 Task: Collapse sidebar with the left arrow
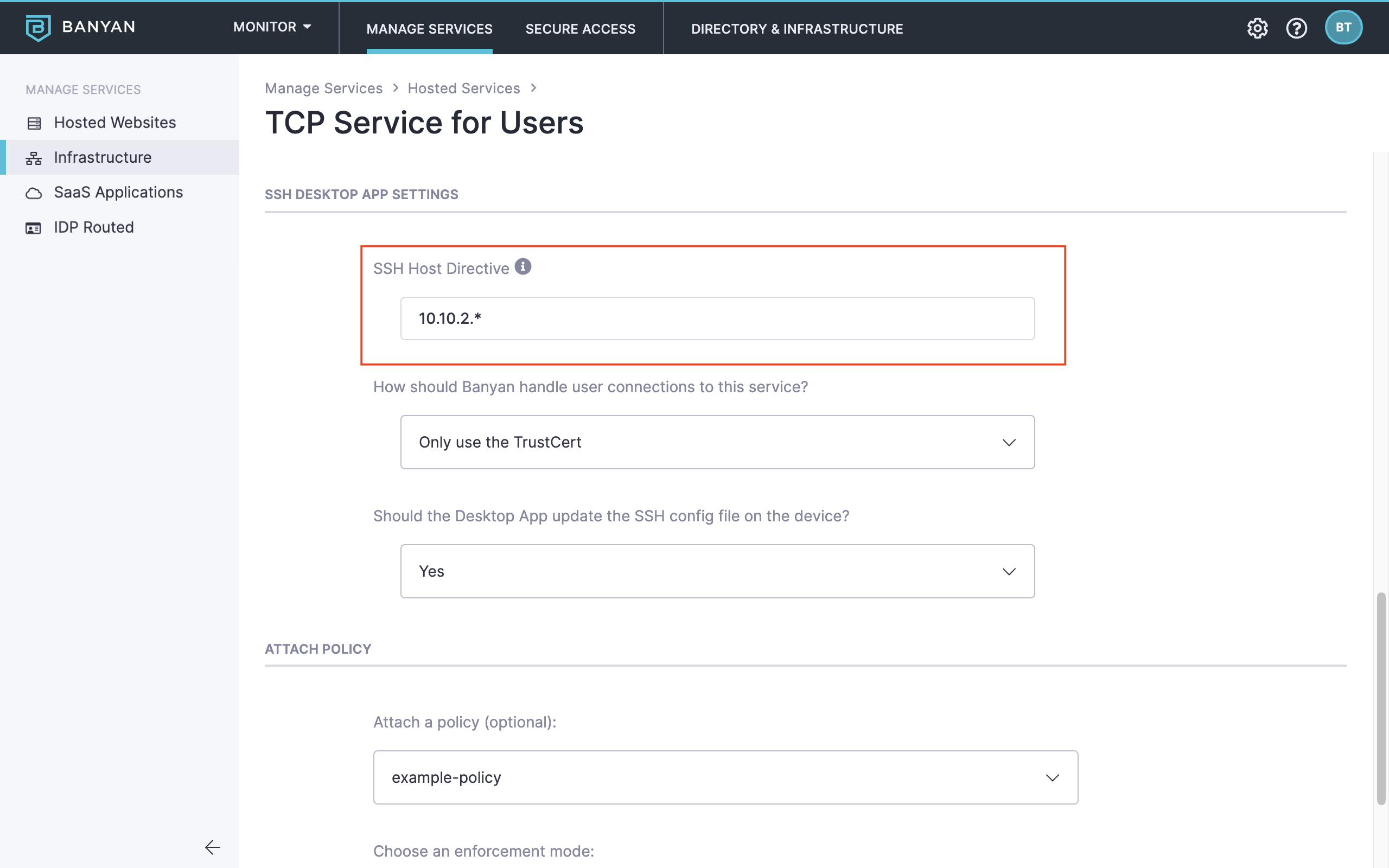212,847
